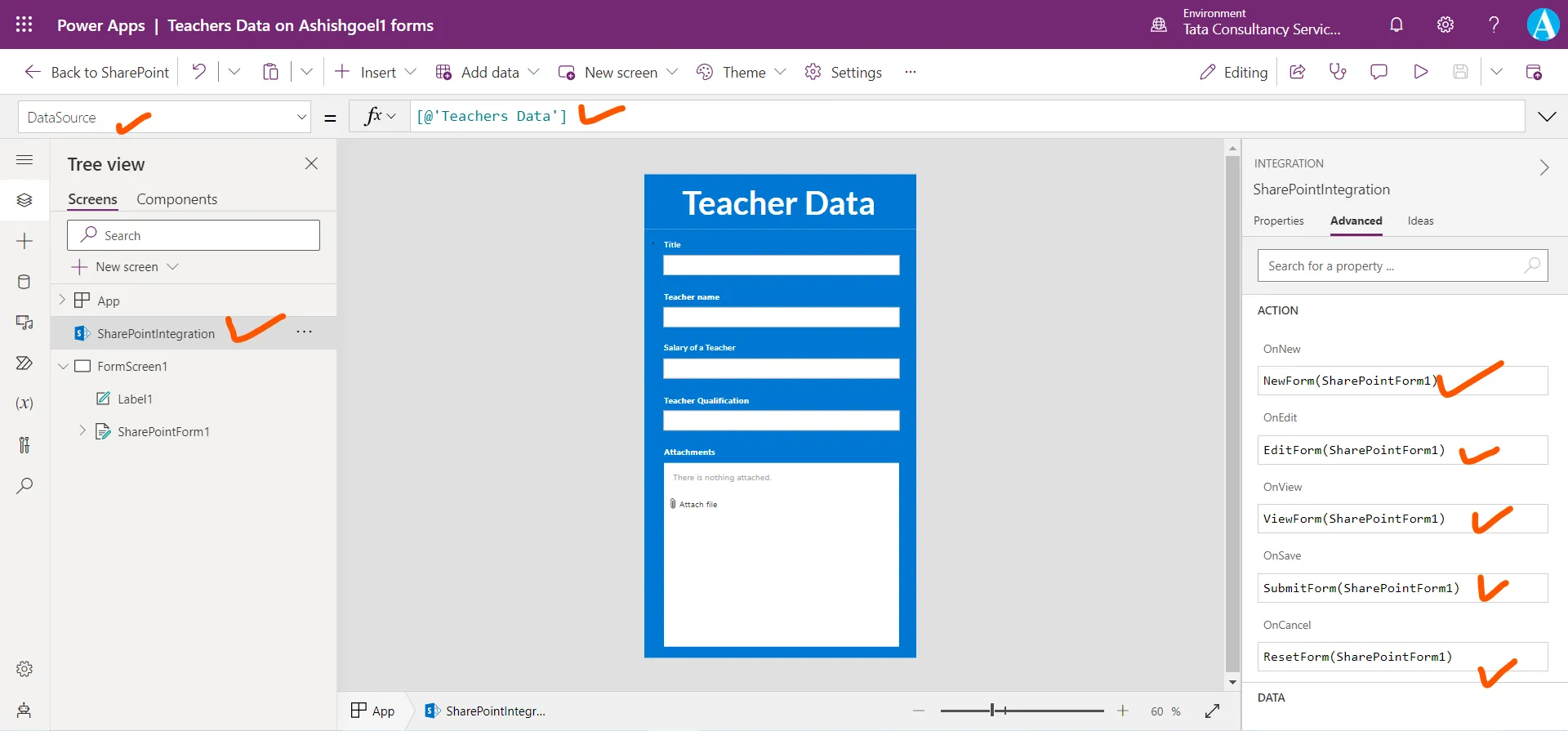Click the App breadcrumb at bottom
This screenshot has width=1568, height=731.
point(372,711)
